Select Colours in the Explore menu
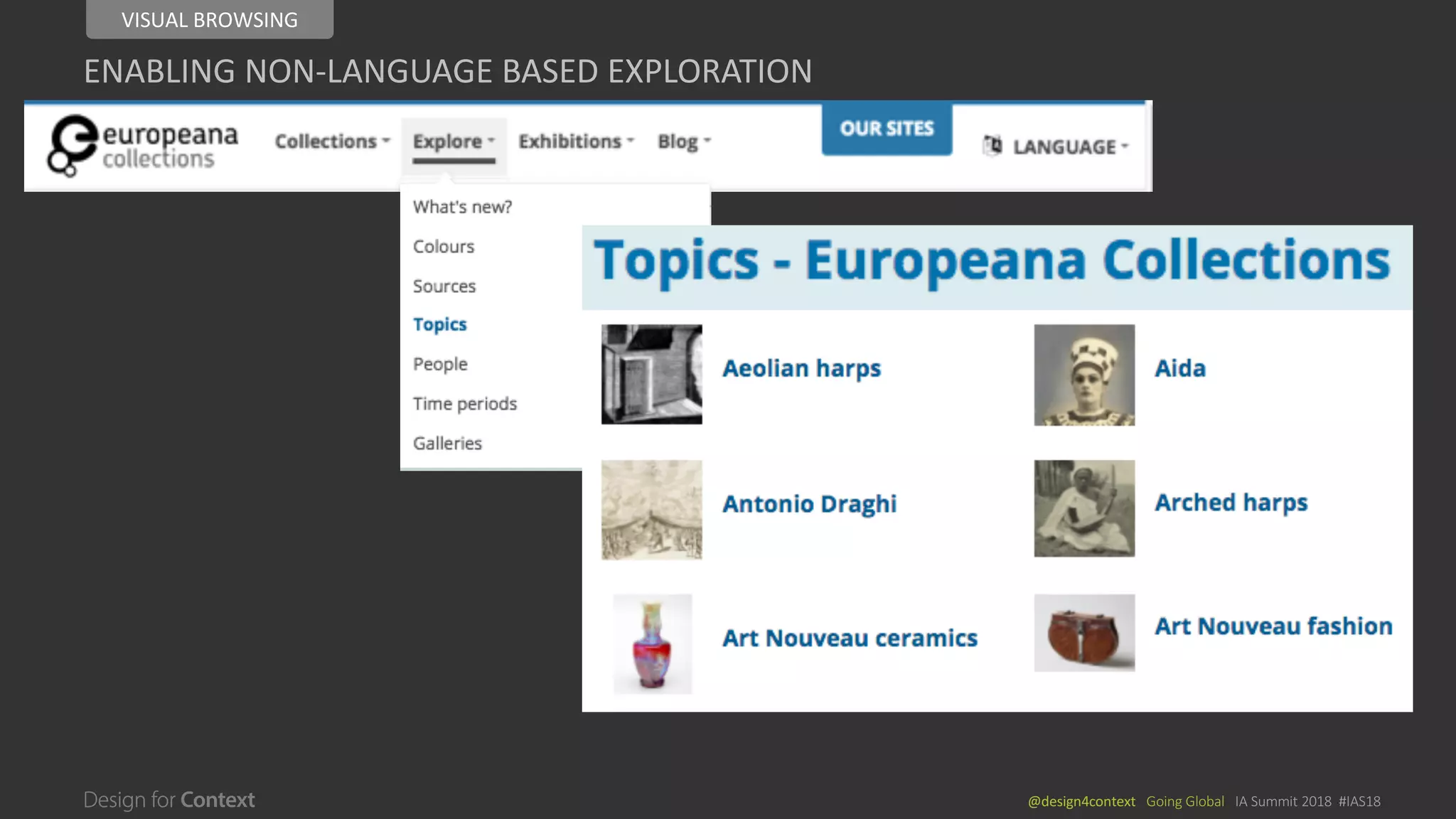This screenshot has width=1456, height=819. [x=444, y=247]
